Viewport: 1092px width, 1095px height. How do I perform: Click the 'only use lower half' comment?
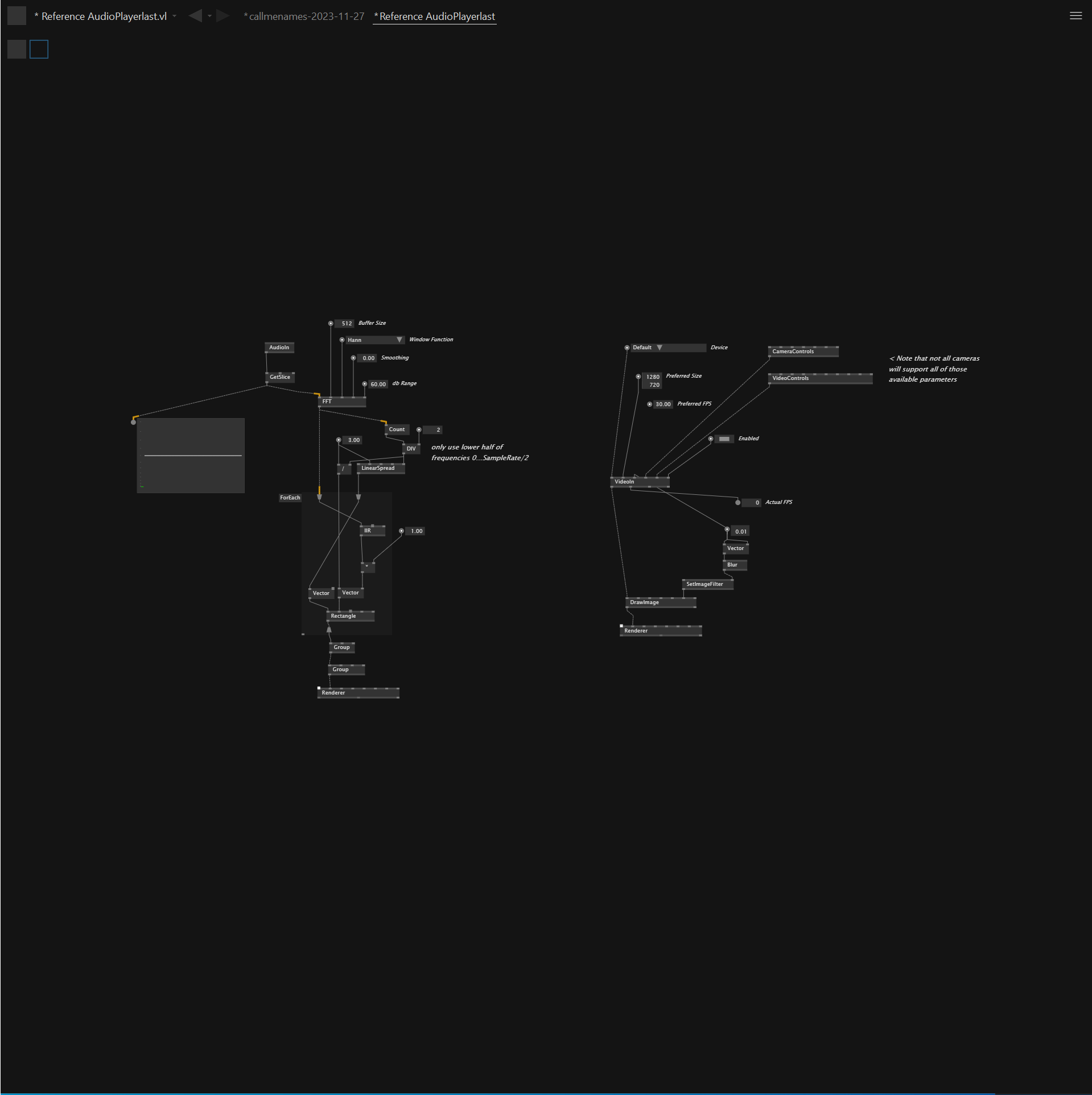pos(480,453)
